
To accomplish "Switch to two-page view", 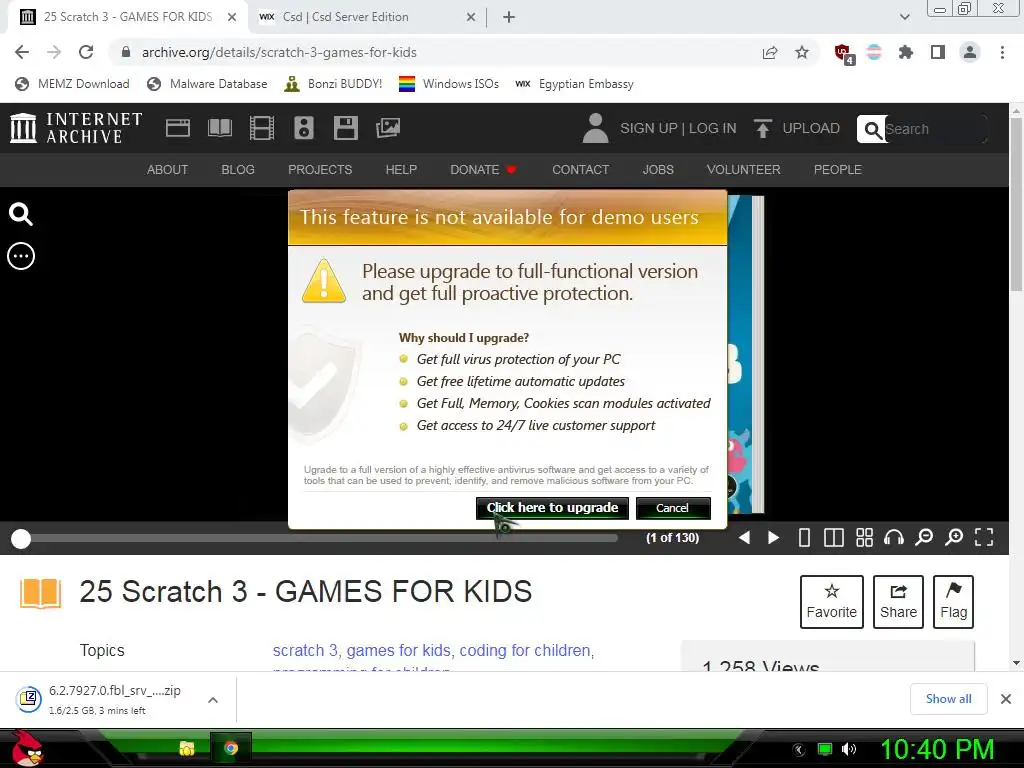I will [x=834, y=537].
